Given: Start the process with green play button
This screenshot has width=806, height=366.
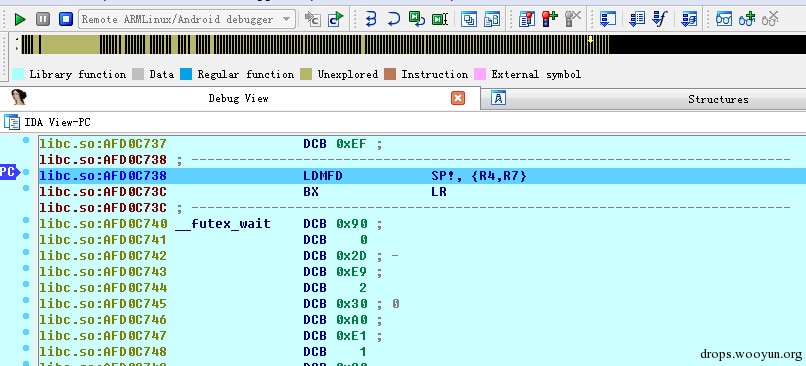Looking at the screenshot, I should pos(20,20).
